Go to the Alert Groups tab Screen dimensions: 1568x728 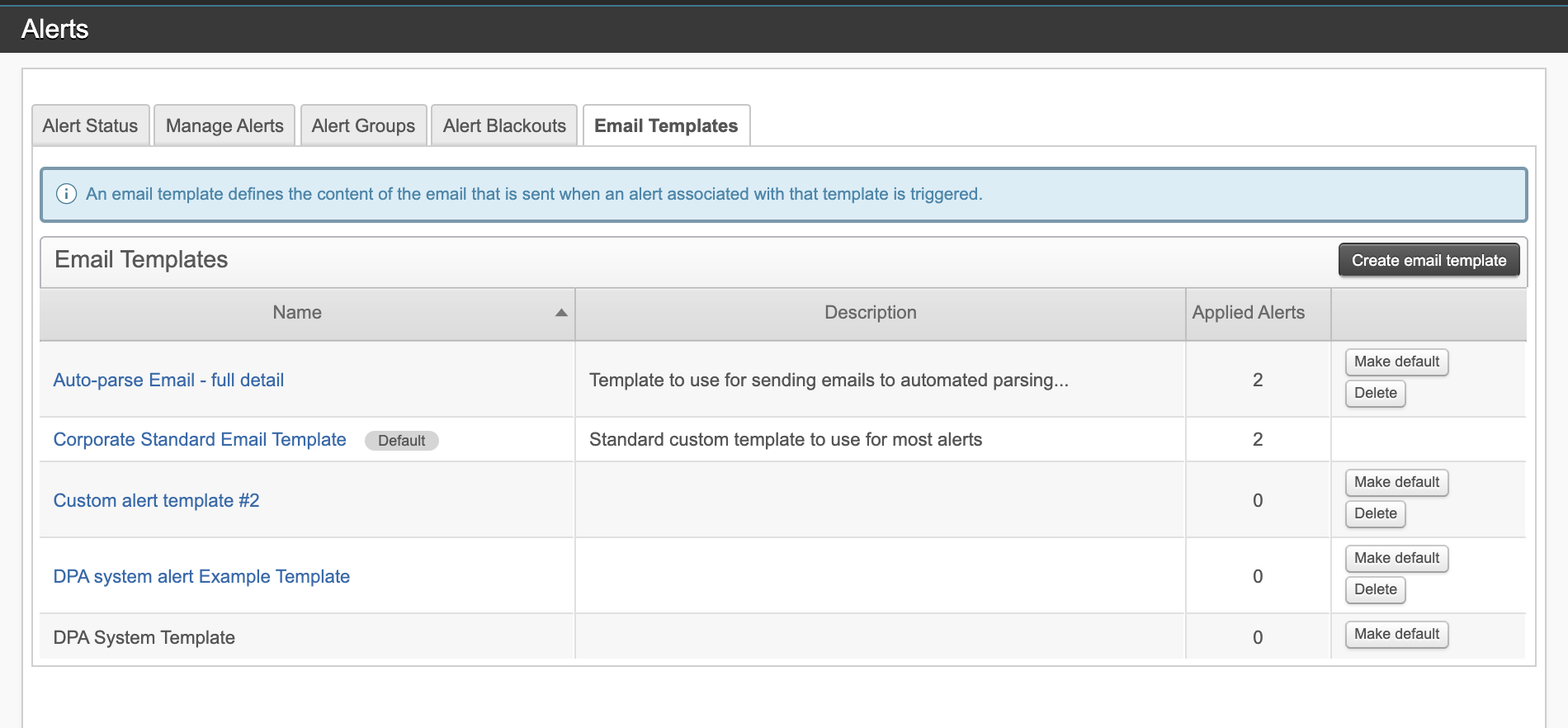[363, 126]
